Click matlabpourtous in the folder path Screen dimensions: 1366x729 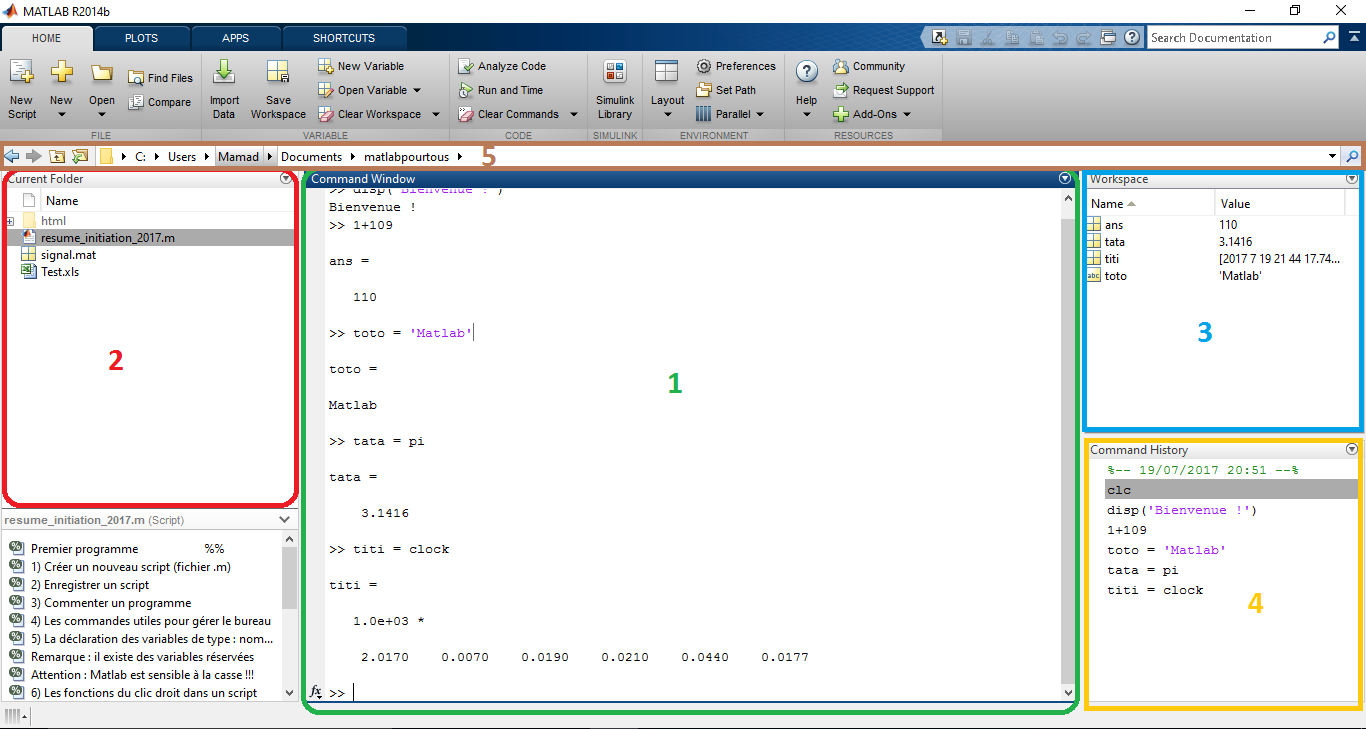pyautogui.click(x=407, y=157)
